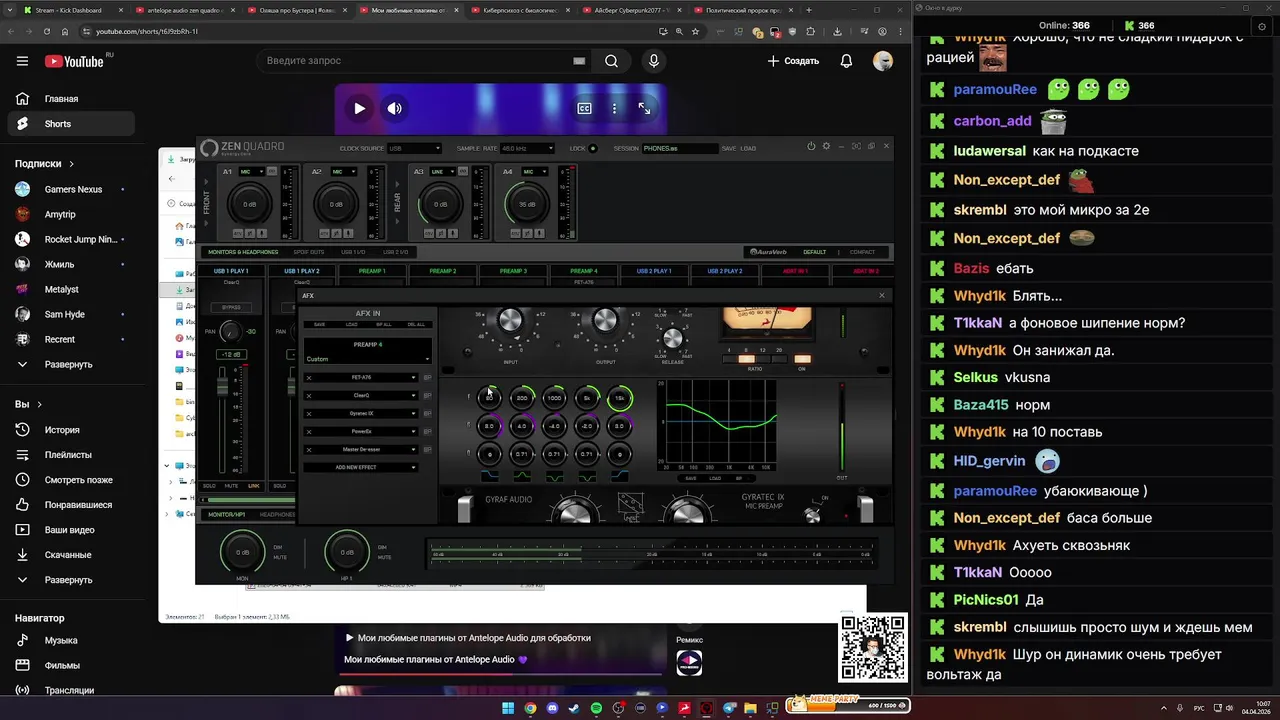Toggle the FET-A76 ON switch
Screen dimensions: 1280x720
(802, 359)
